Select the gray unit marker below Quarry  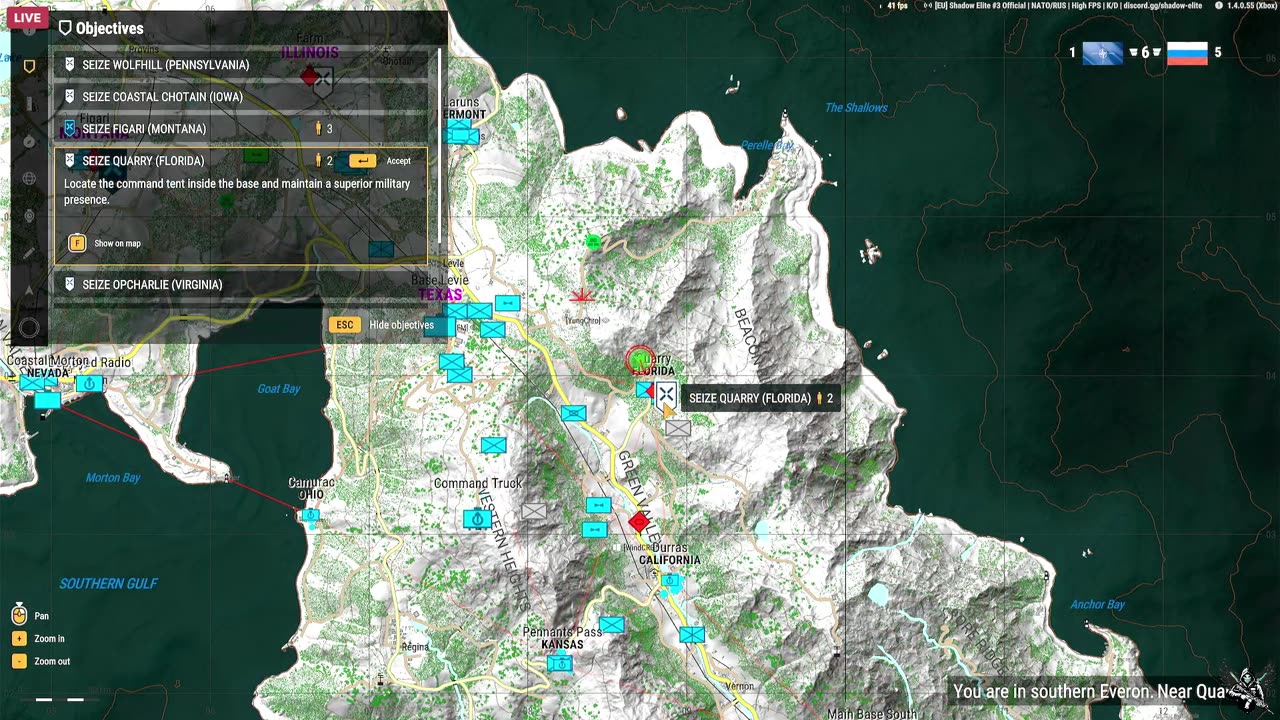point(678,428)
